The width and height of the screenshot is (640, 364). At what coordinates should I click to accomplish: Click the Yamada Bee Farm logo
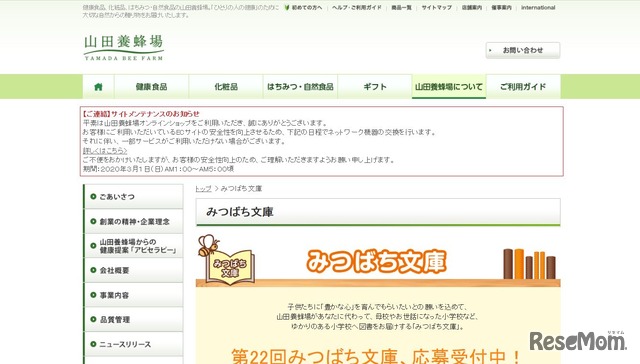pyautogui.click(x=124, y=48)
